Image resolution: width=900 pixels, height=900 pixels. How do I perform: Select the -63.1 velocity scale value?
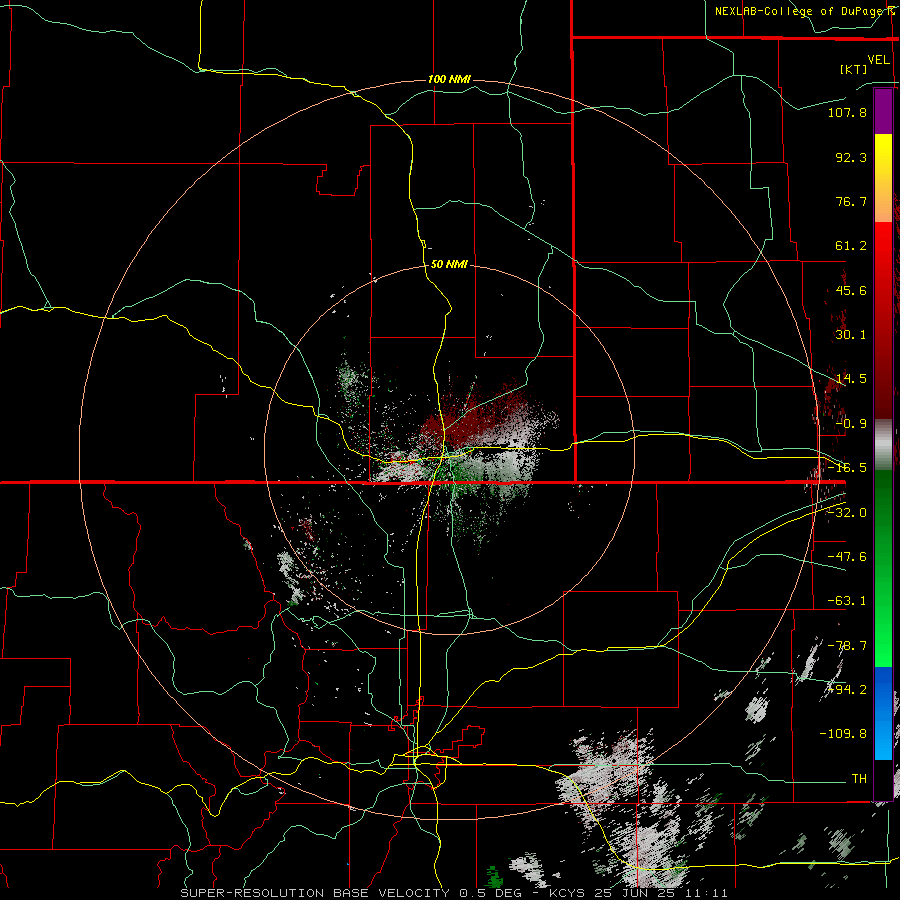click(847, 601)
